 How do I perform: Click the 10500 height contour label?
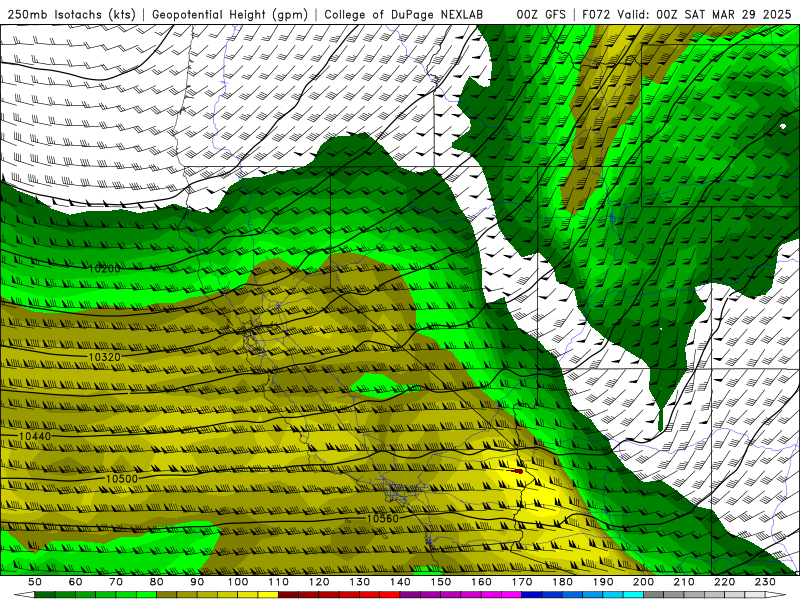tap(122, 479)
